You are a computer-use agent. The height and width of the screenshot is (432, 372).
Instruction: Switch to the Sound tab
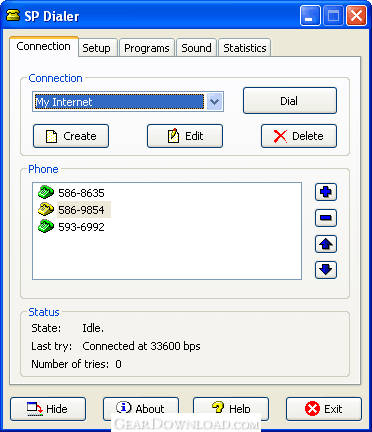(x=196, y=48)
